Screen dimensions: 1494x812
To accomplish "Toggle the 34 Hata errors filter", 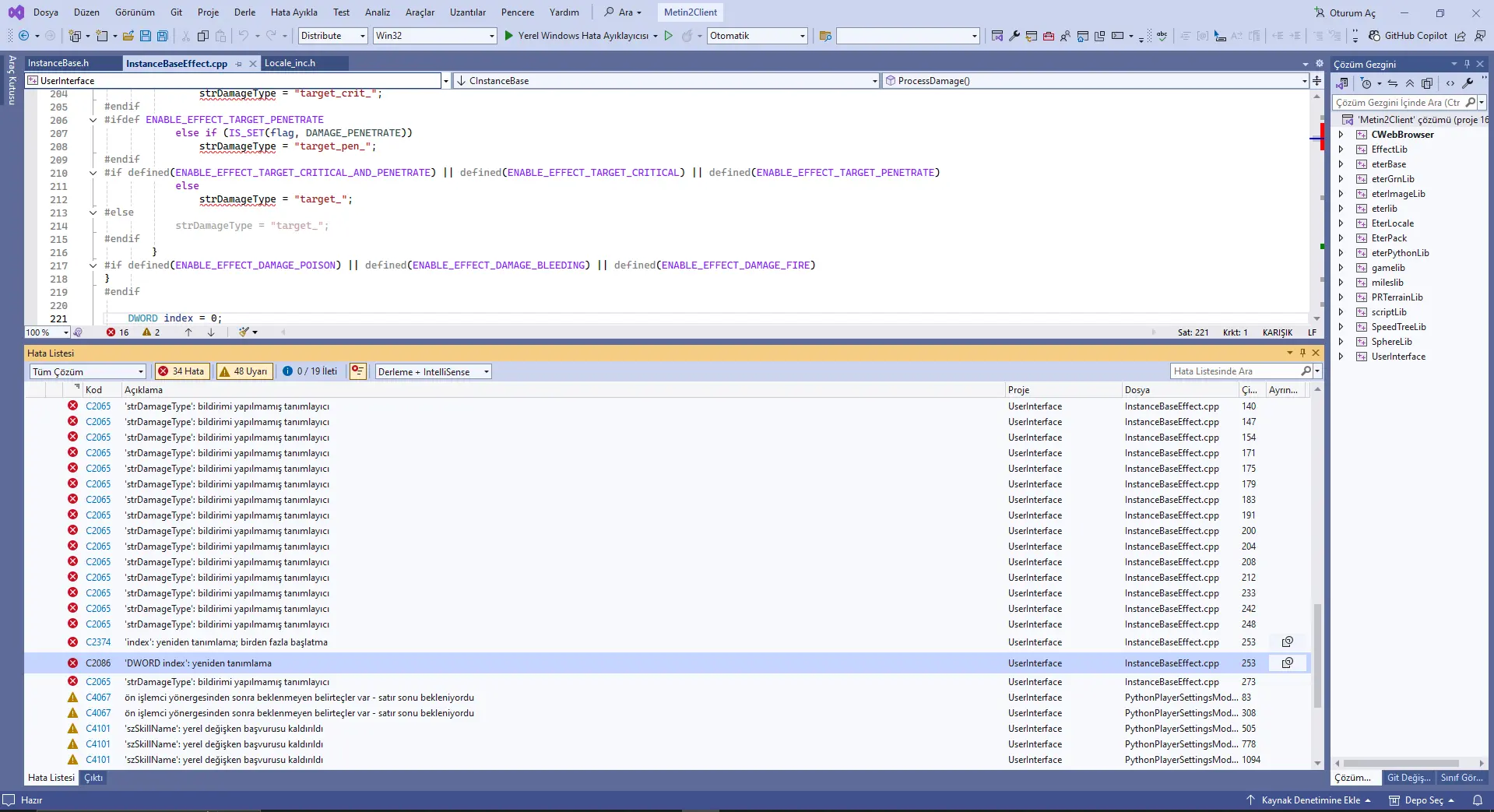I will pyautogui.click(x=181, y=371).
